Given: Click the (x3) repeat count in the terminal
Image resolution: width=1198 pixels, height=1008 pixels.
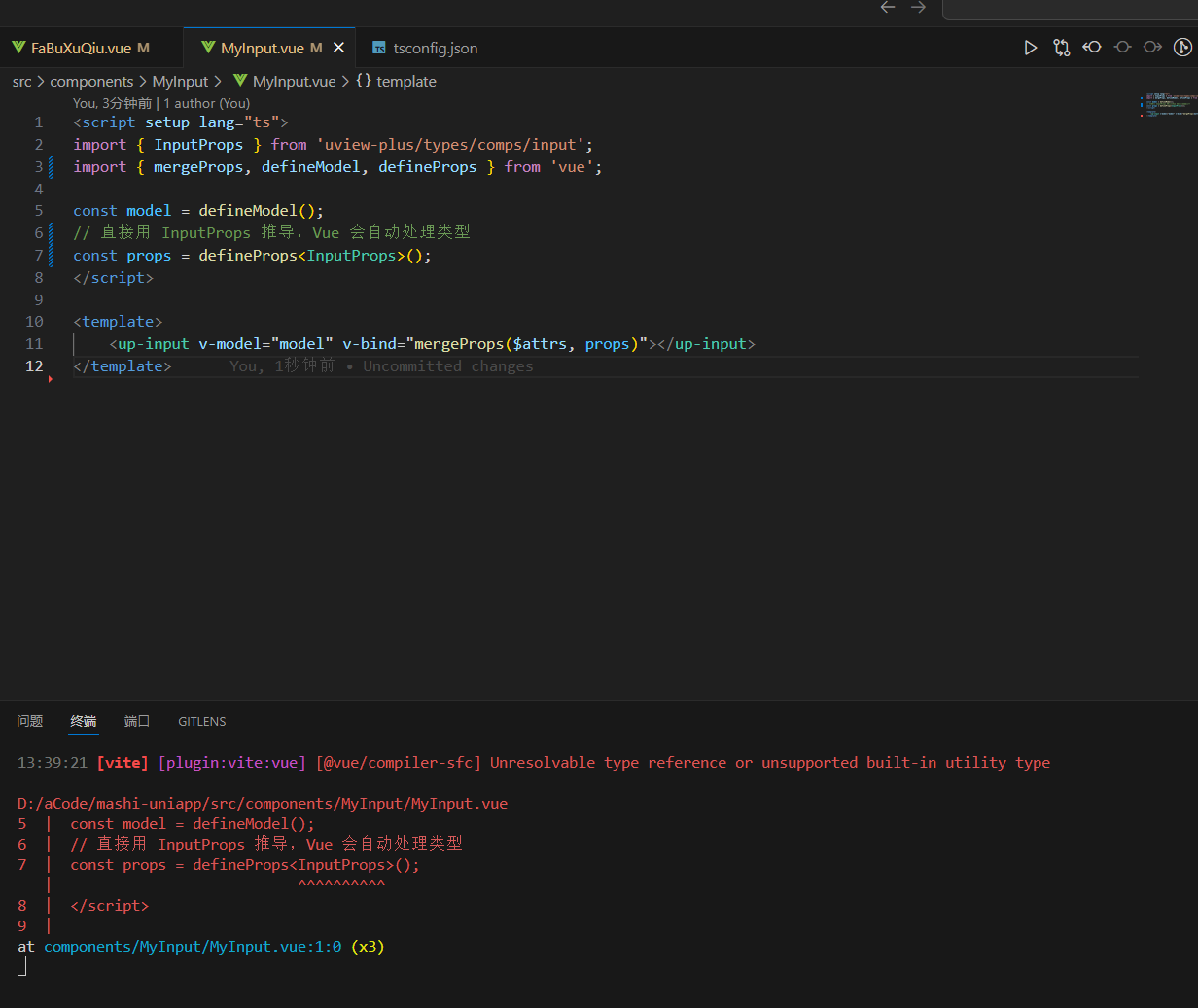Looking at the screenshot, I should pos(369,946).
